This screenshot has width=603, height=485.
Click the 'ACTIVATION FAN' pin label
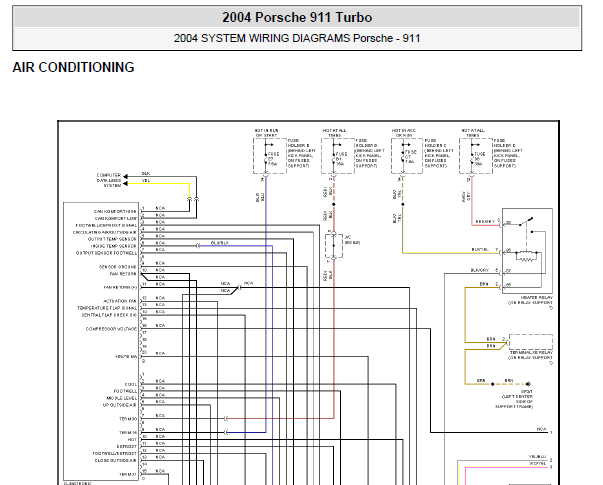[x=120, y=301]
